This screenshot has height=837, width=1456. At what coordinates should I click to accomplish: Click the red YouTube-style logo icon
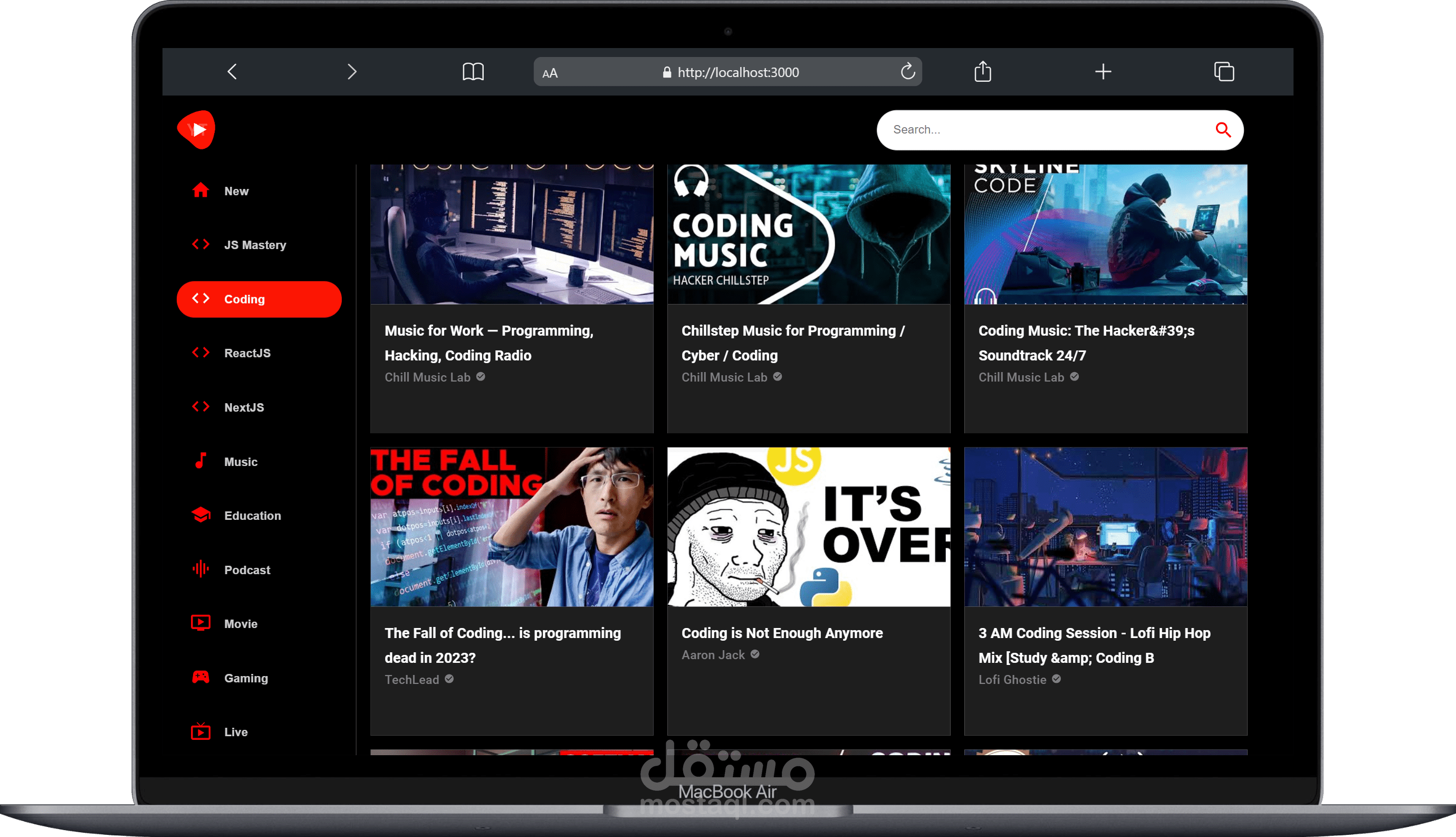197,130
